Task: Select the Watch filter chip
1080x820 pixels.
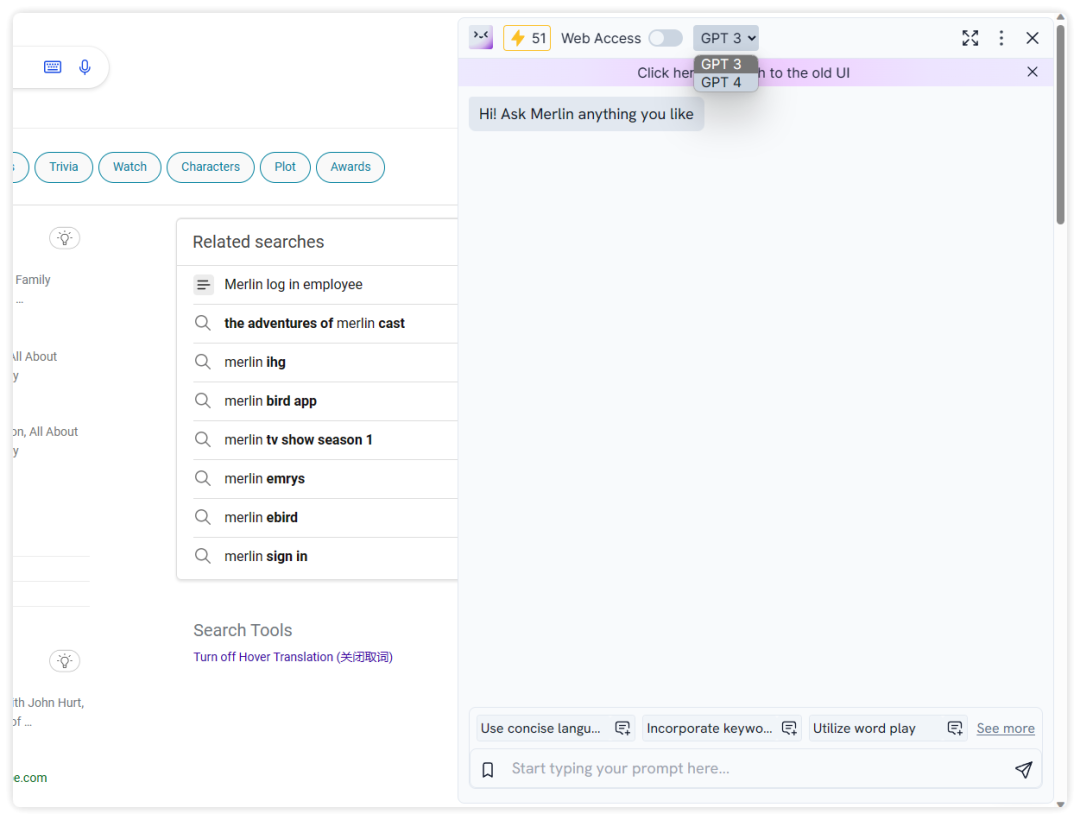Action: click(x=129, y=167)
